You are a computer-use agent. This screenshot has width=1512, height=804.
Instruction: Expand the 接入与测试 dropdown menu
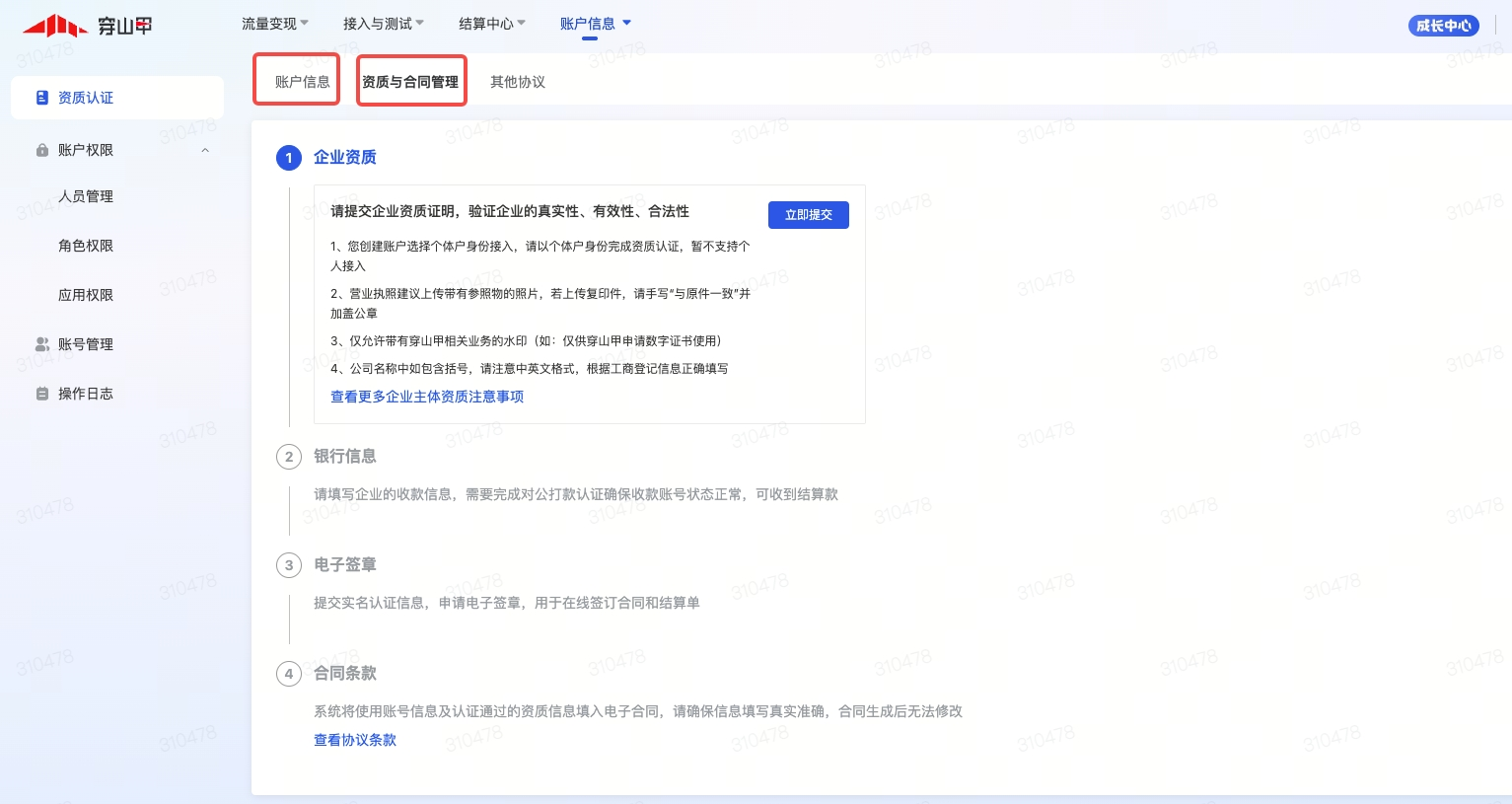click(383, 24)
